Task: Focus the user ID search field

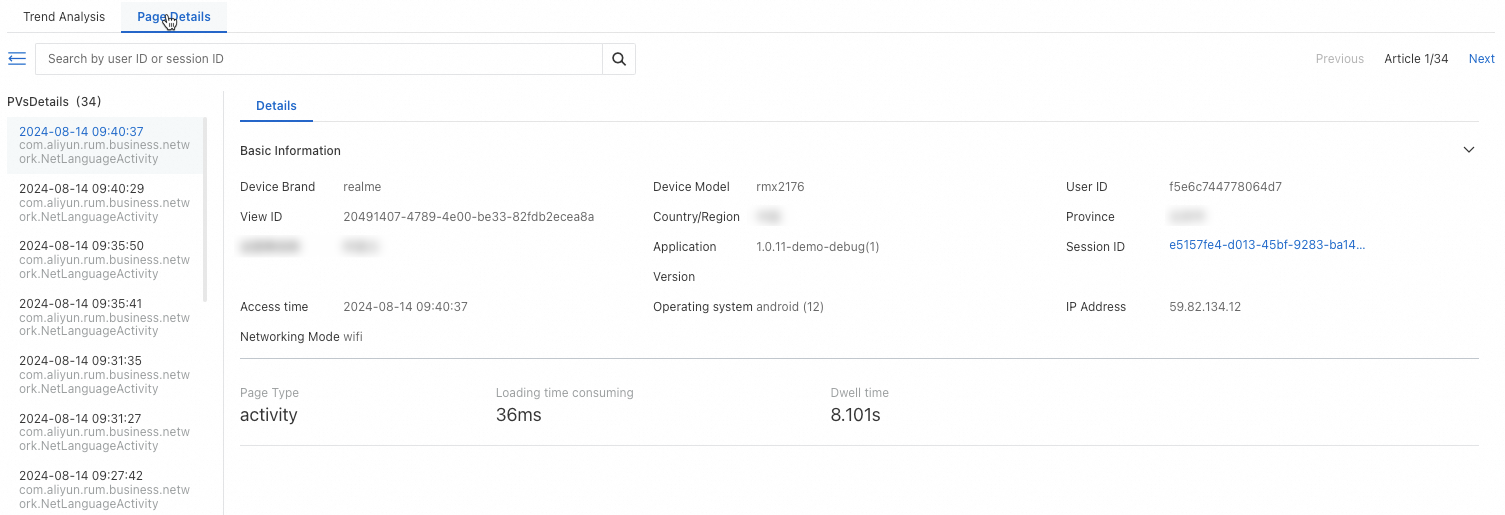Action: (318, 59)
